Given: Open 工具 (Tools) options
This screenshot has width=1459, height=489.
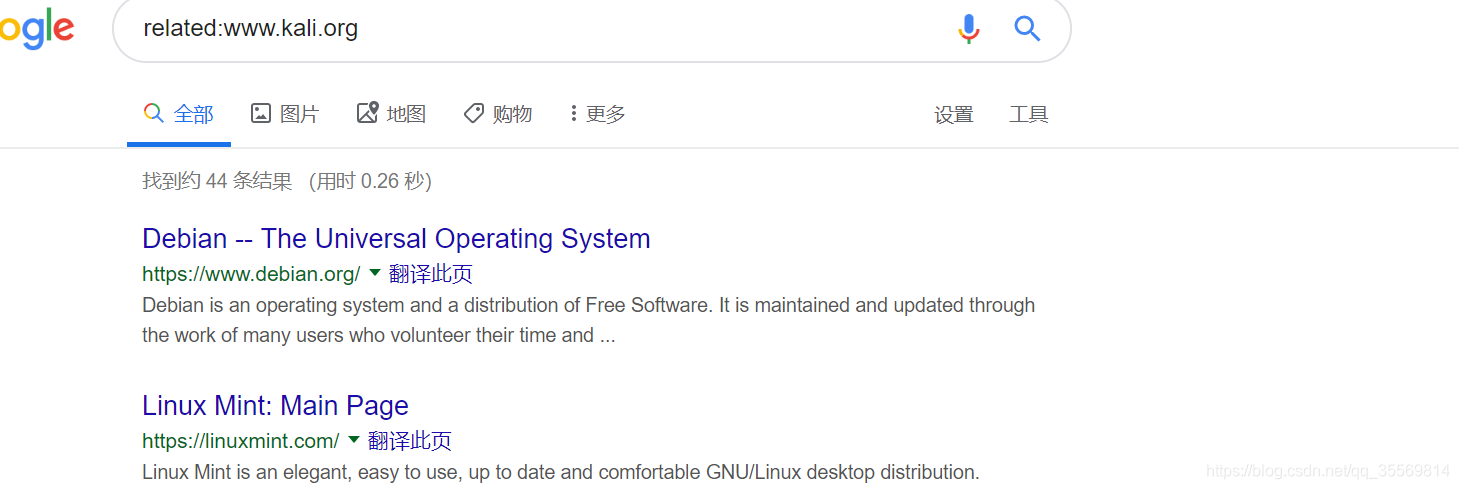Looking at the screenshot, I should click(x=1029, y=115).
